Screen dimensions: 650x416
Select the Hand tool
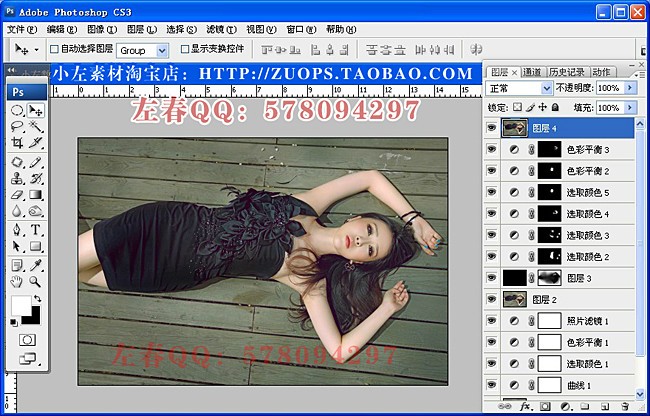pyautogui.click(x=17, y=282)
